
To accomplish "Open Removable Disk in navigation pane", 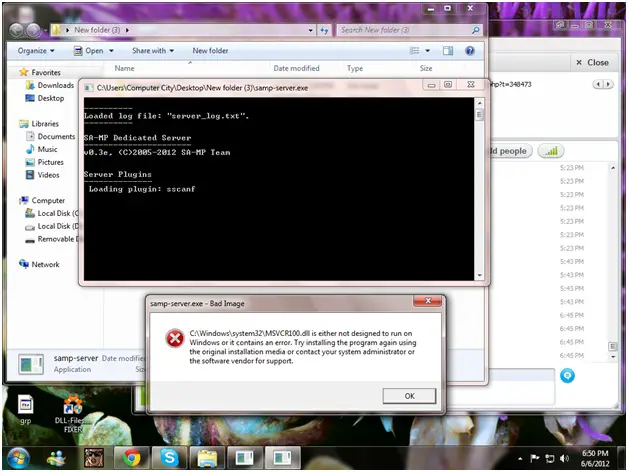I will tap(52, 239).
